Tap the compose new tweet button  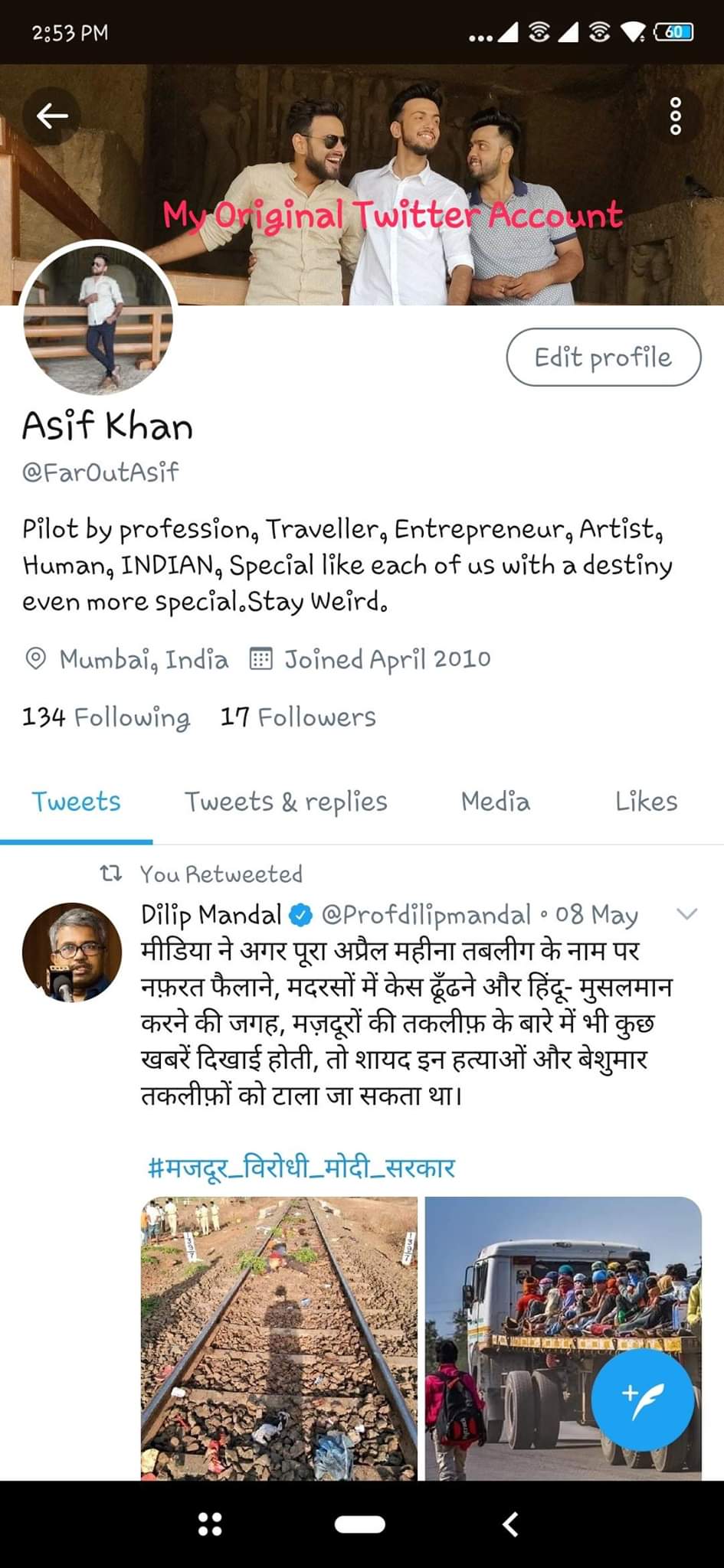click(x=642, y=1401)
